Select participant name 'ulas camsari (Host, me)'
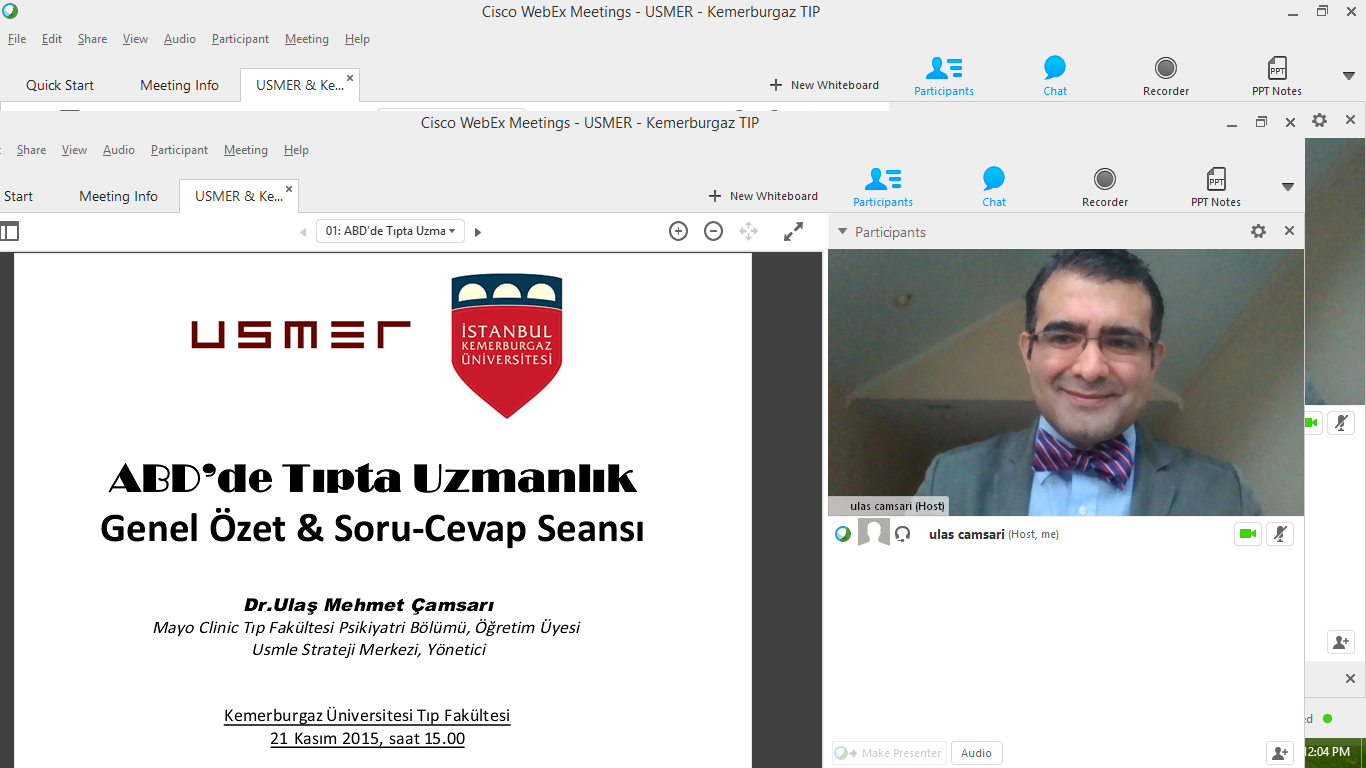The image size is (1366, 768). [x=994, y=534]
